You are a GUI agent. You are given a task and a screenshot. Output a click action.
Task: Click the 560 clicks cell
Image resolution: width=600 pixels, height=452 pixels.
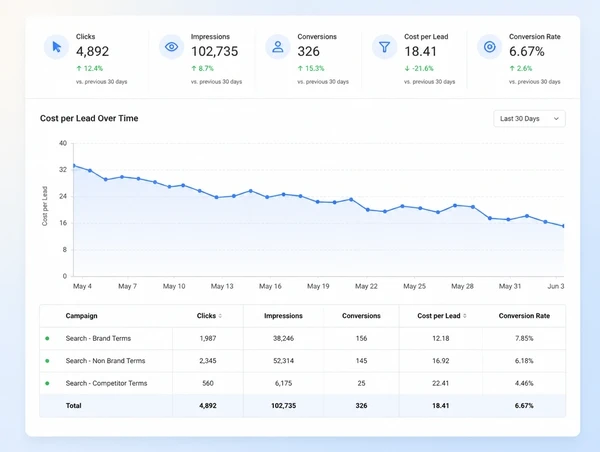(208, 383)
